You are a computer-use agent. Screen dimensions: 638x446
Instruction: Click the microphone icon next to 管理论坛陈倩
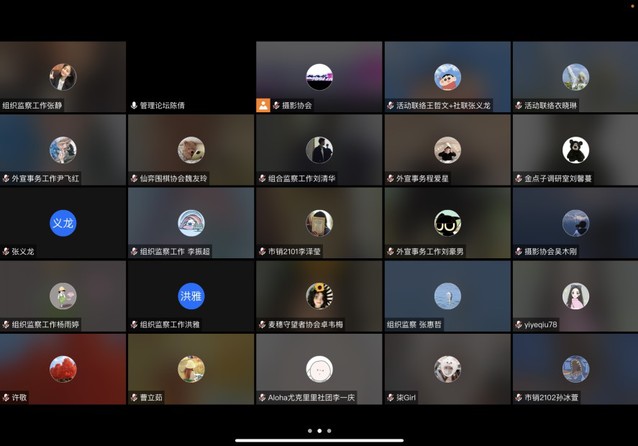134,105
